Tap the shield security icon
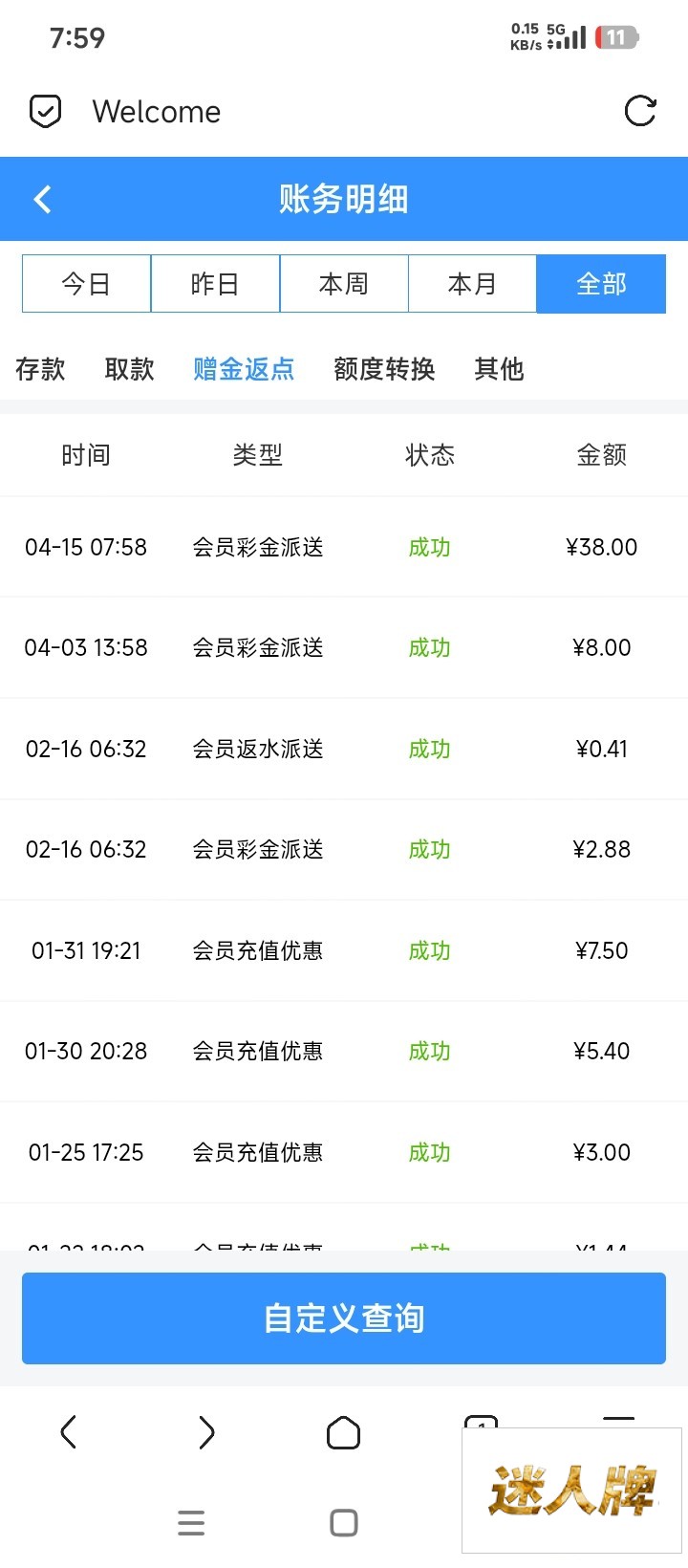688x1568 pixels. (x=45, y=112)
